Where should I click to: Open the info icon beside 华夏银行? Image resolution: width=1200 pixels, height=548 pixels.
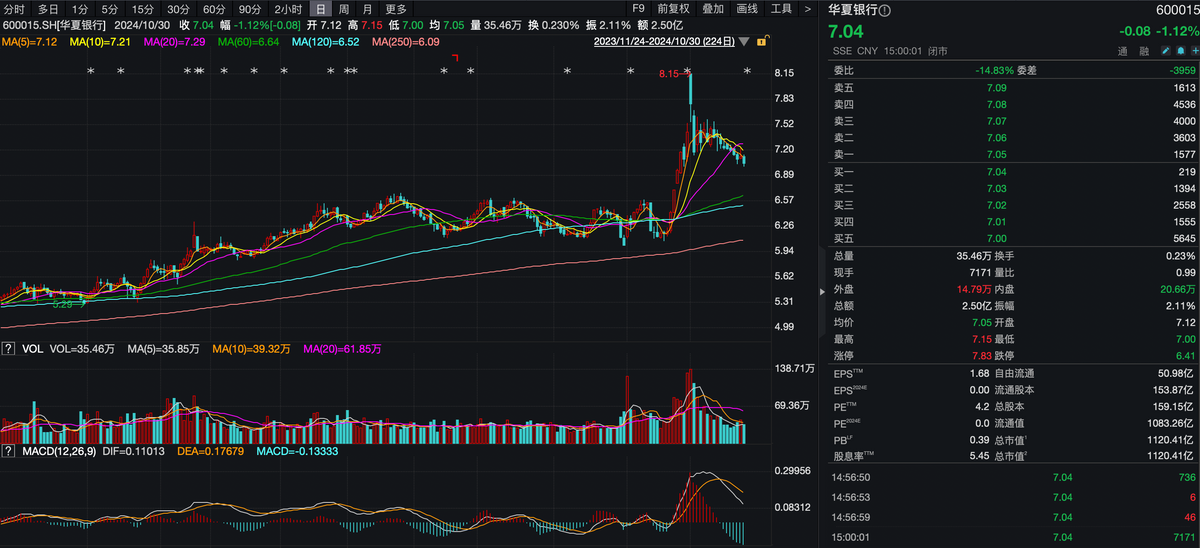(886, 10)
